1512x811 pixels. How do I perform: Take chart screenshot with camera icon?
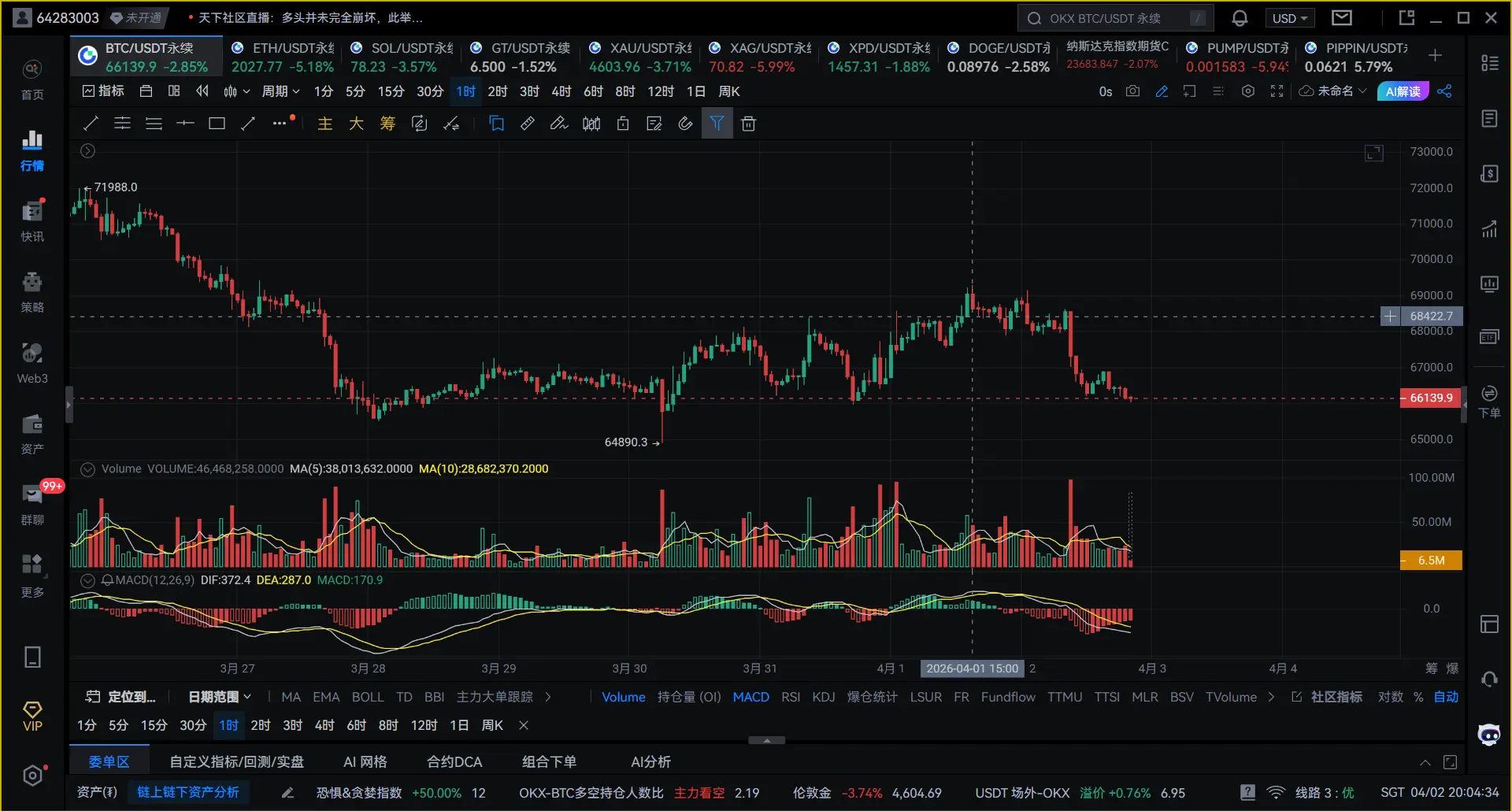tap(1132, 91)
